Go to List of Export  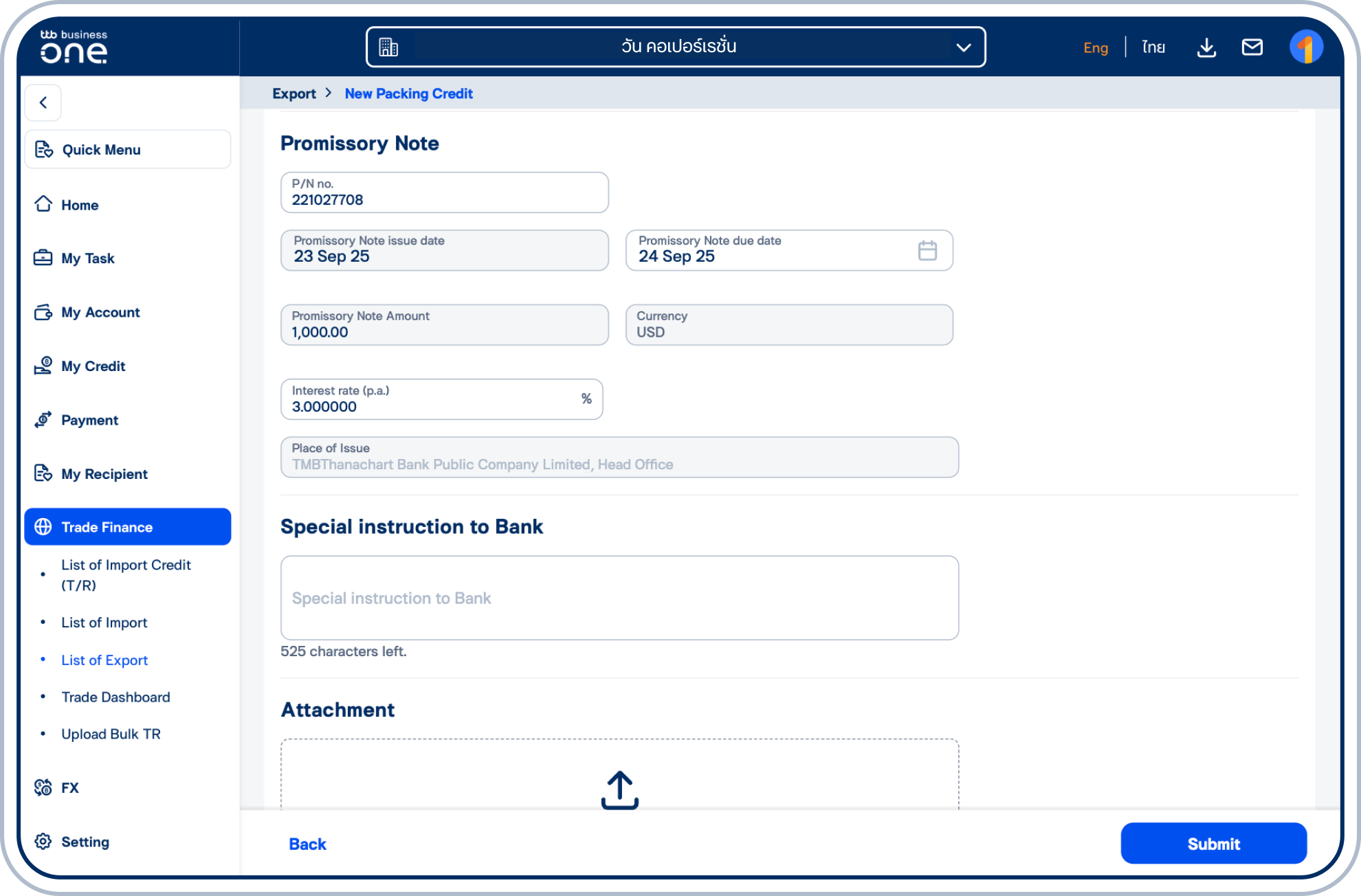(104, 660)
